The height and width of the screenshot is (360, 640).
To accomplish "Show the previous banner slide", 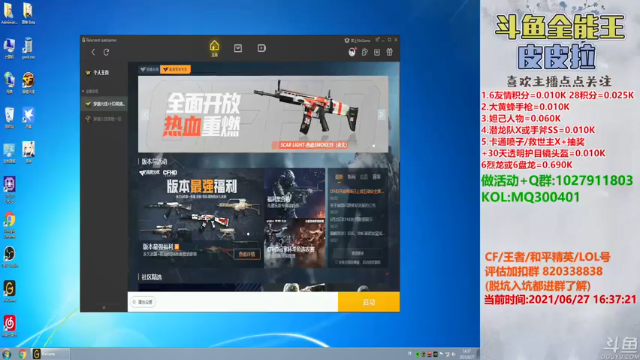I will click(145, 115).
